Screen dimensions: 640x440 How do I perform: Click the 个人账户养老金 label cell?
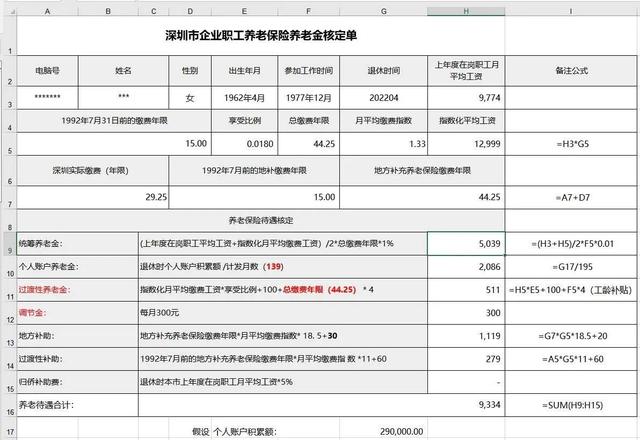(78, 267)
